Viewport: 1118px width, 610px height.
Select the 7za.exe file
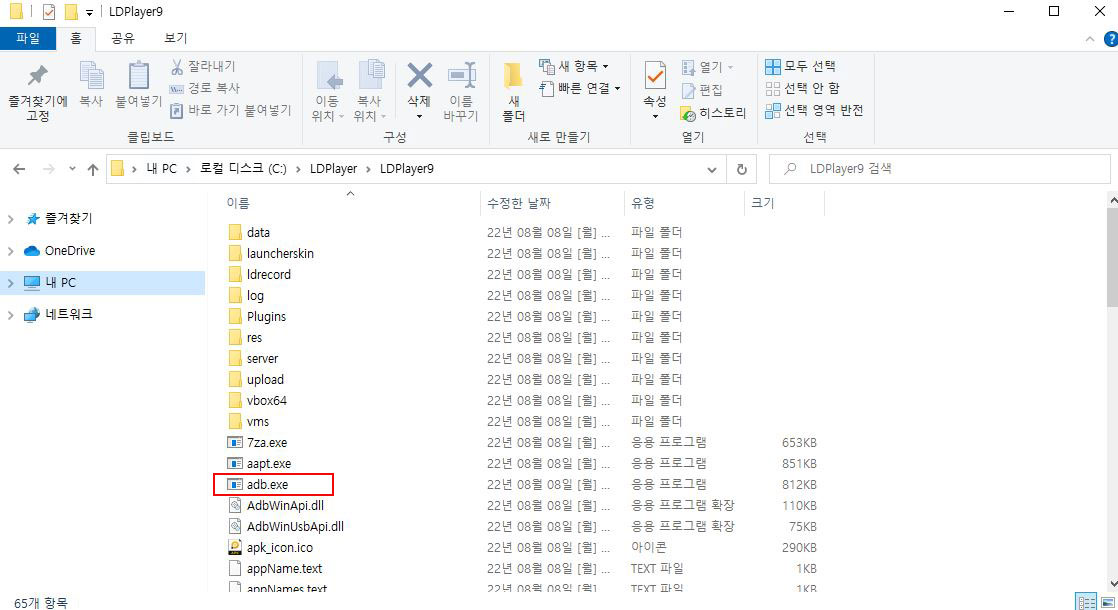click(257, 443)
